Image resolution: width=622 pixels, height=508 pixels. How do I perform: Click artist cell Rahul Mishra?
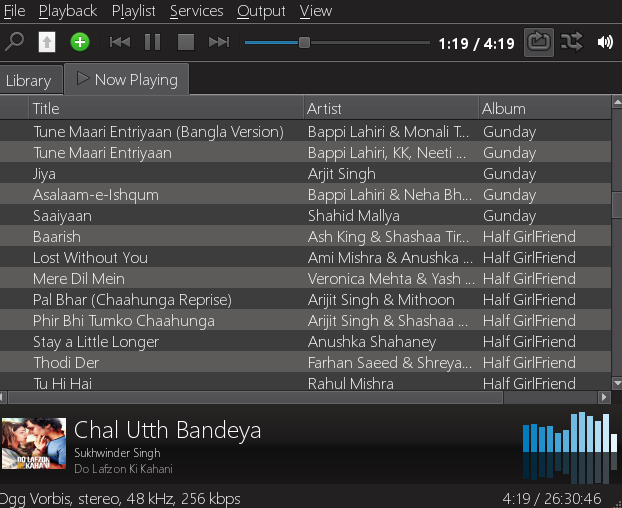click(x=351, y=383)
